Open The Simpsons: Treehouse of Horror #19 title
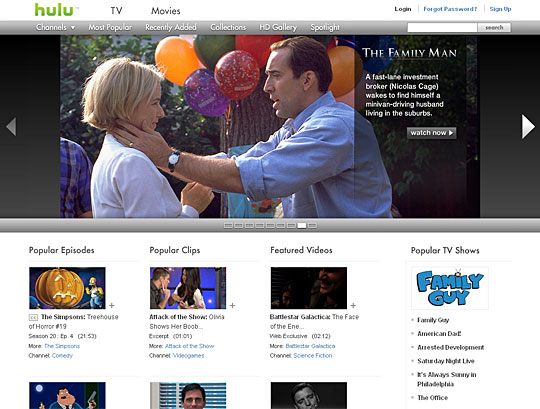Image resolution: width=540 pixels, height=409 pixels. click(x=74, y=322)
